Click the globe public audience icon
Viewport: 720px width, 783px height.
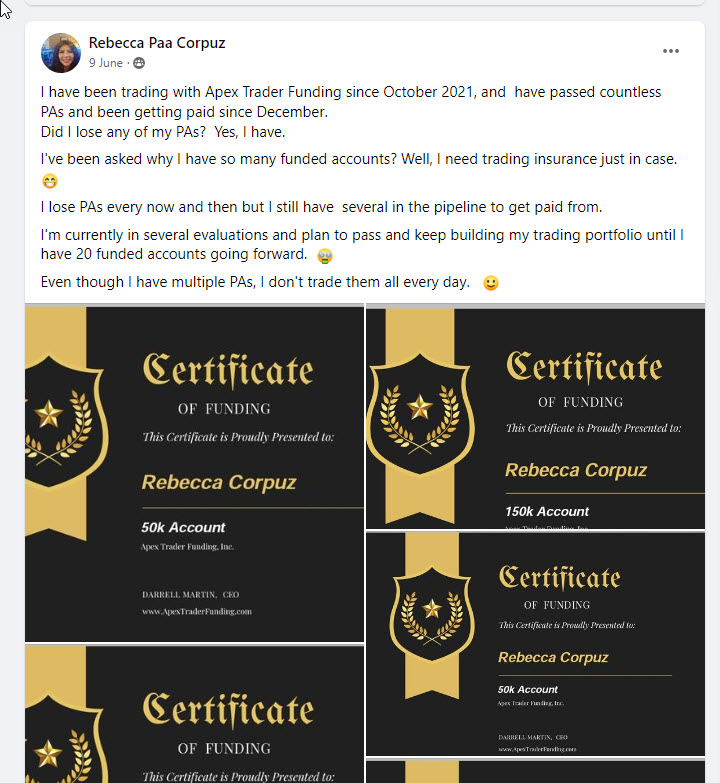[x=138, y=63]
